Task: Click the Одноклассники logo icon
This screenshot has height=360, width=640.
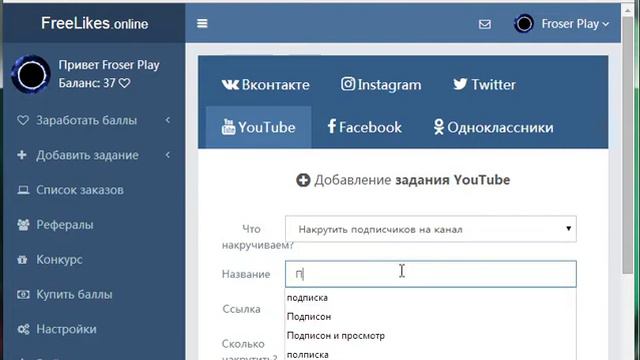Action: [x=438, y=127]
